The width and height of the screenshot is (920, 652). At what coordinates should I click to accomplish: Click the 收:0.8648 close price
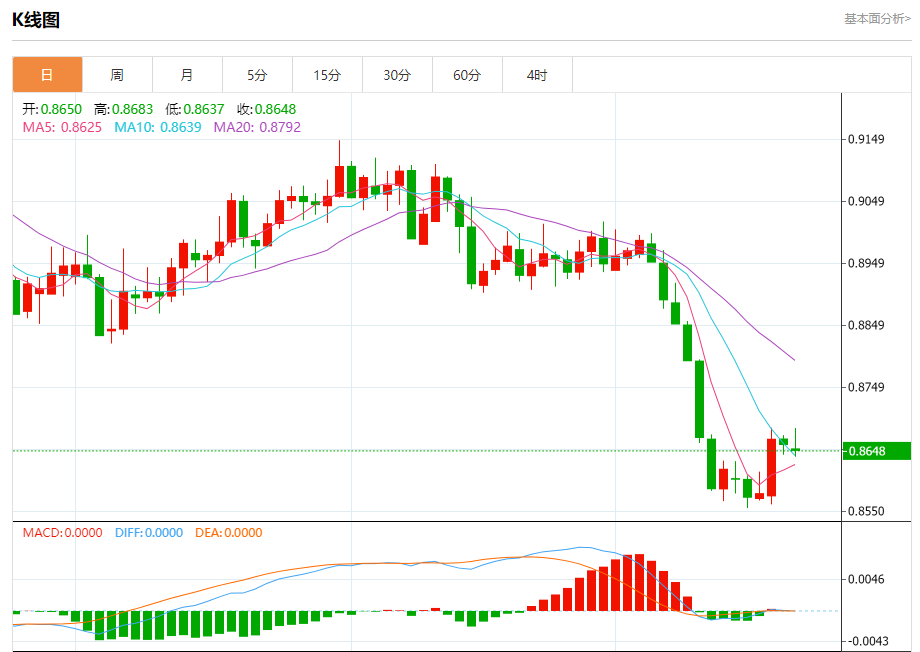266,109
